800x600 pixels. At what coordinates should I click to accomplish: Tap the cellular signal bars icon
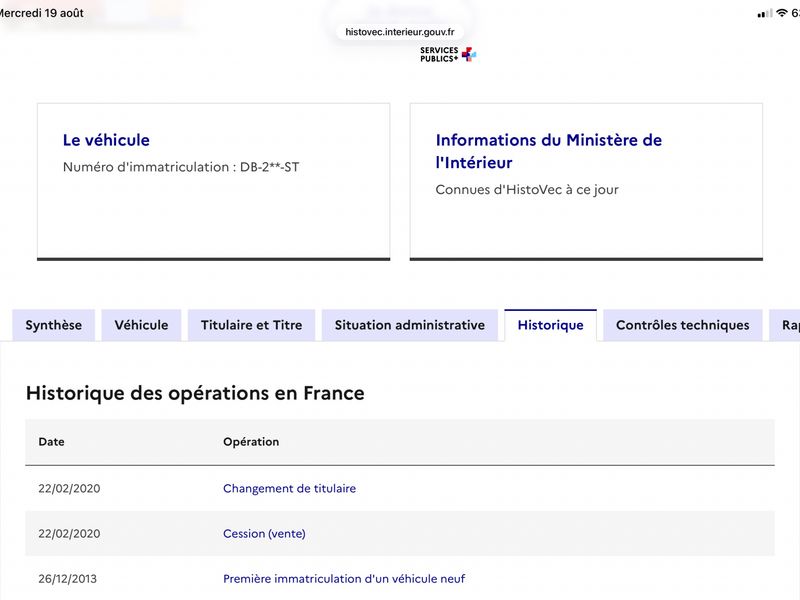(x=765, y=14)
